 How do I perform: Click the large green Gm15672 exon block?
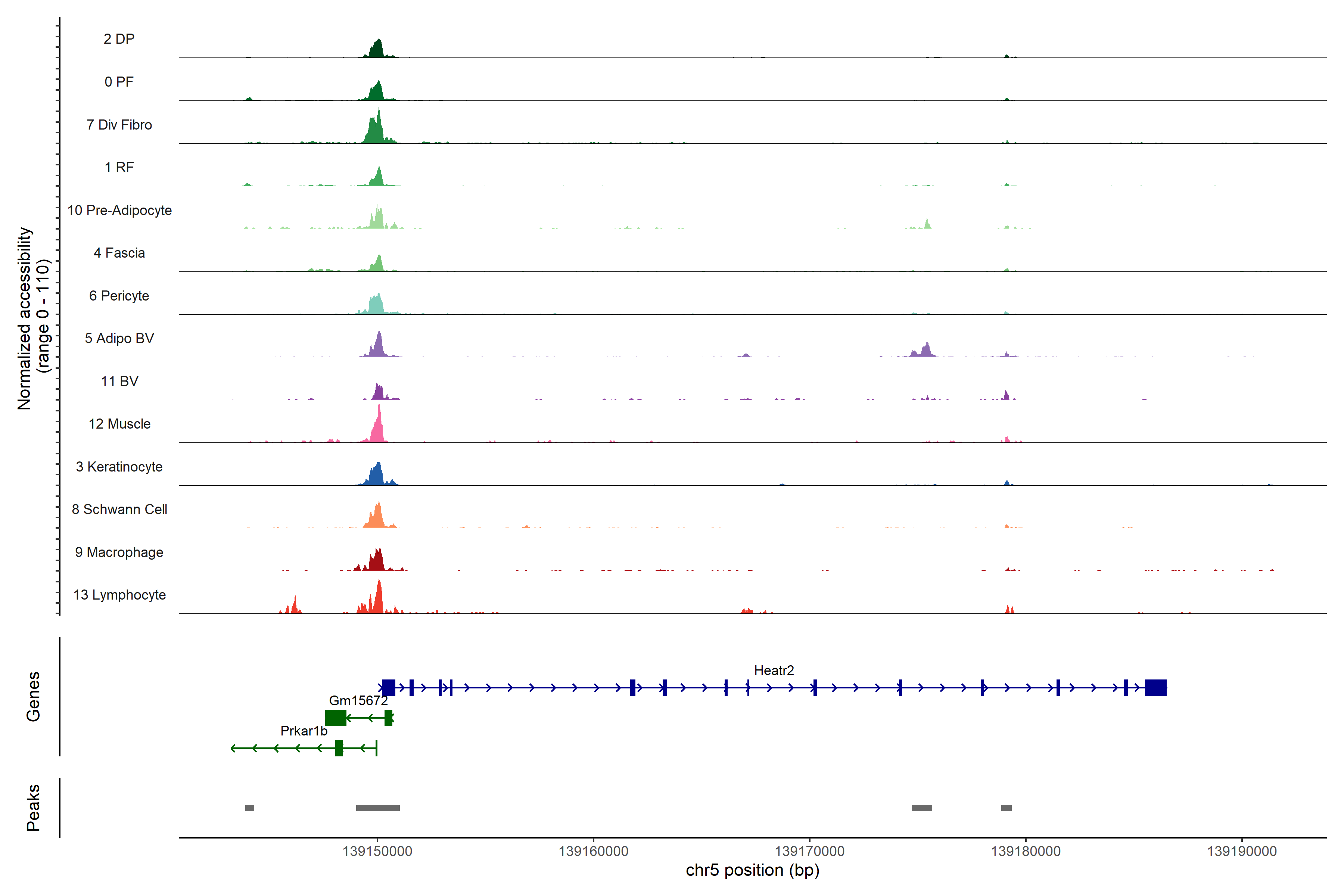coord(335,718)
